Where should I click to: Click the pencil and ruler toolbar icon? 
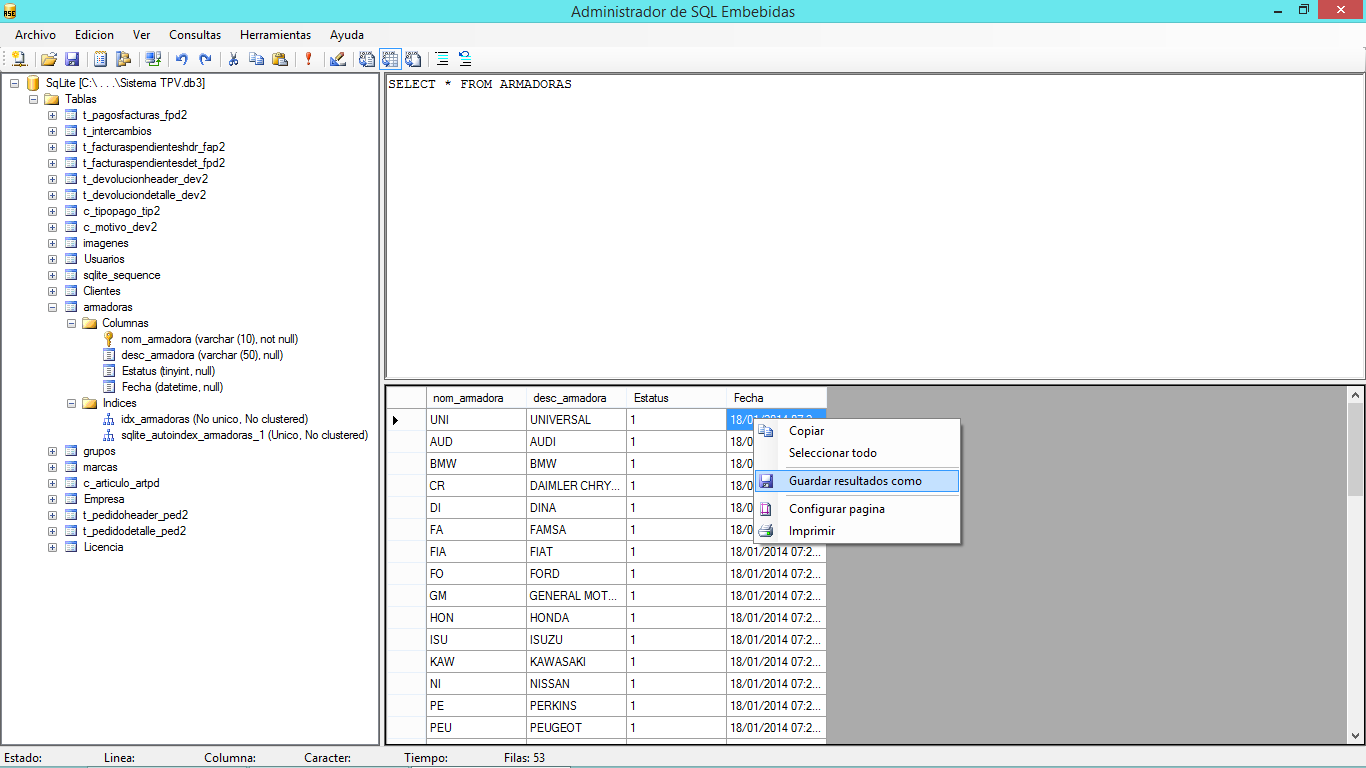pos(338,59)
